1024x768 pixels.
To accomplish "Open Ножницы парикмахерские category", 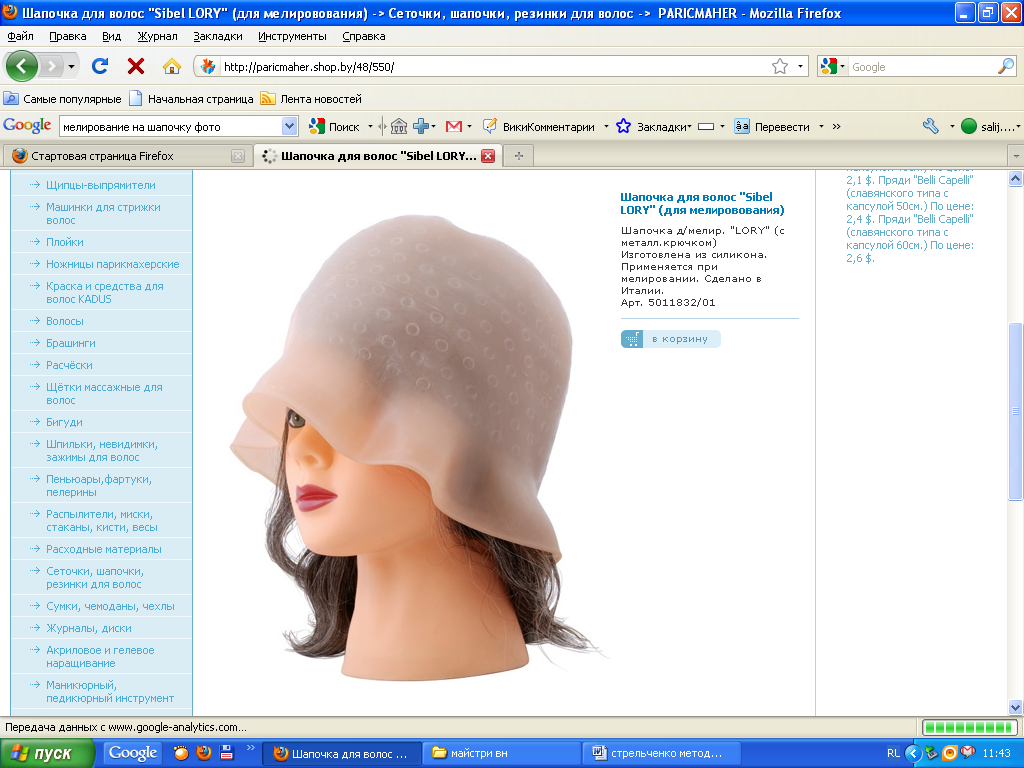I will [112, 264].
